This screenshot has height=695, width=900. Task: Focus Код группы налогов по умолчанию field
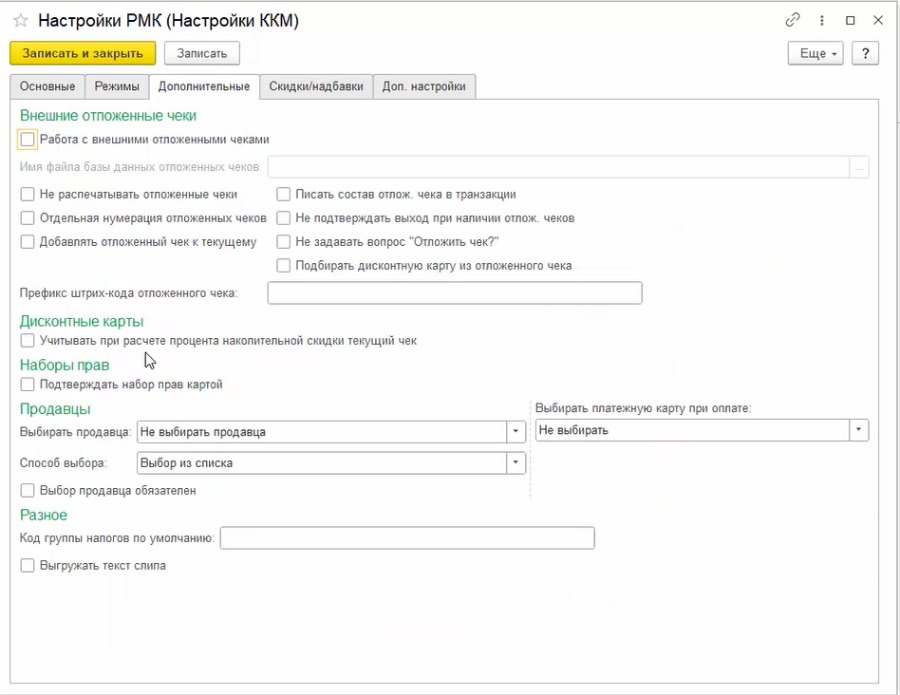pyautogui.click(x=407, y=538)
